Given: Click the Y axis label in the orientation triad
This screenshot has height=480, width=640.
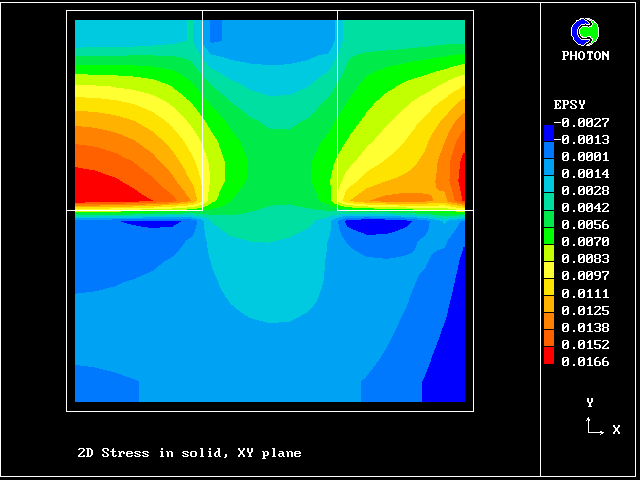Looking at the screenshot, I should [x=590, y=402].
